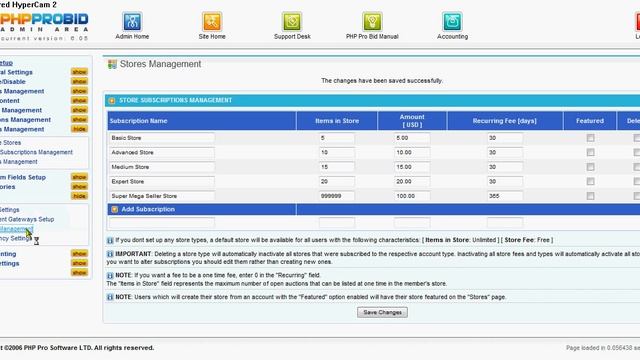Expand General Settings with its show button
640x360 pixels.
[x=79, y=72]
